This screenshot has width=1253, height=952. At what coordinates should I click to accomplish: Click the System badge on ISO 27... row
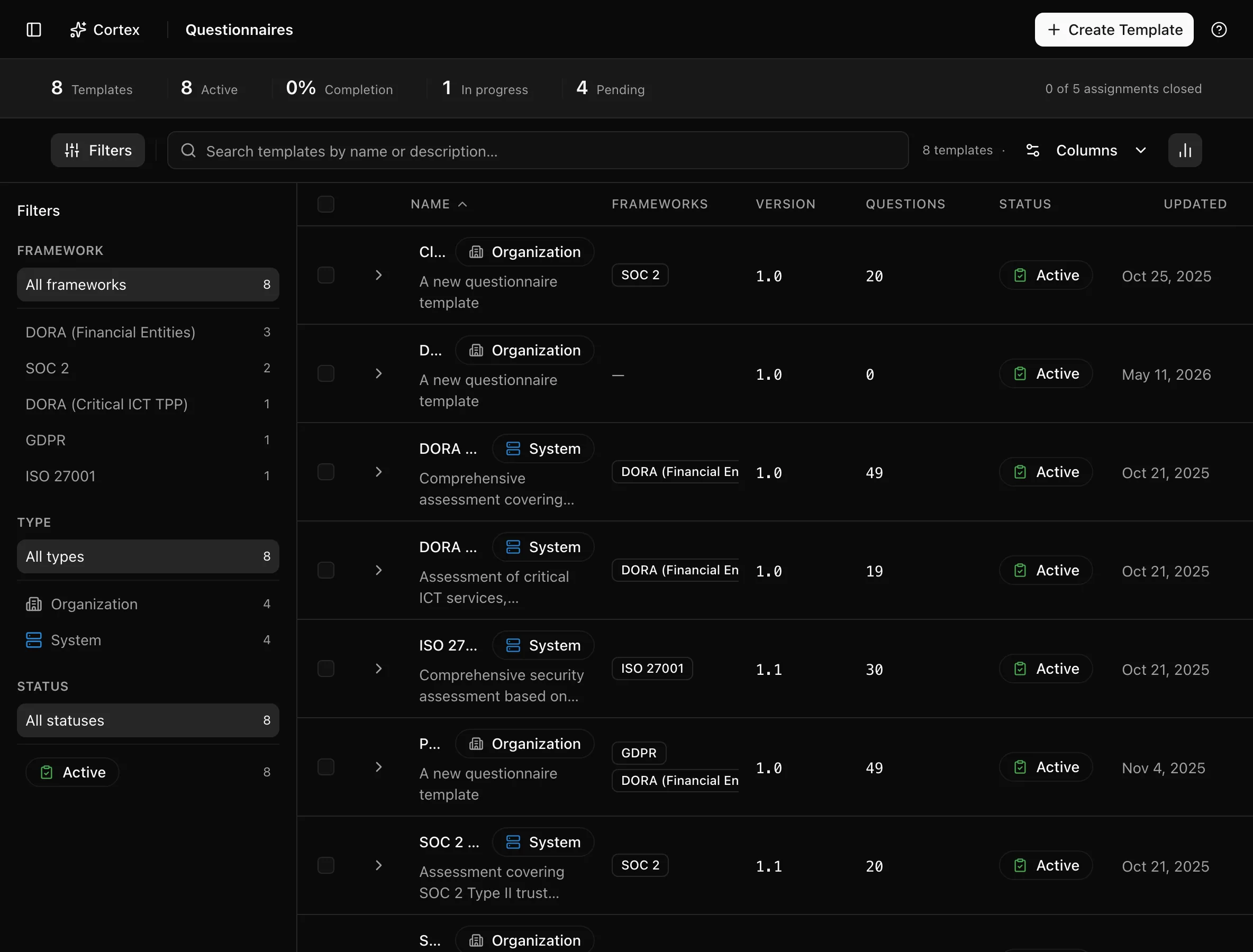point(543,645)
